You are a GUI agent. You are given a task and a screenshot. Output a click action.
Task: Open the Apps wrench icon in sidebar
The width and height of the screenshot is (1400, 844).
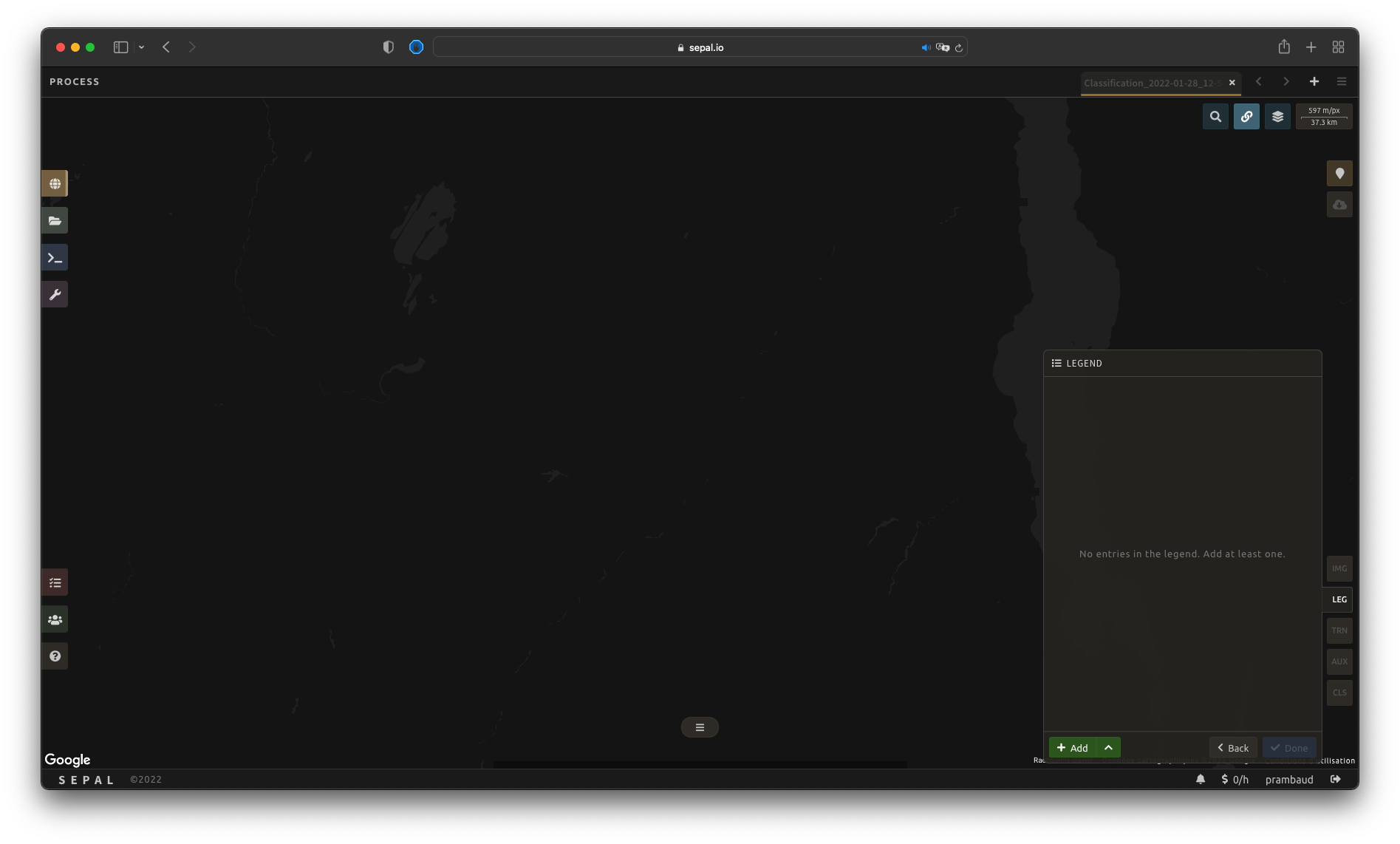pyautogui.click(x=55, y=295)
